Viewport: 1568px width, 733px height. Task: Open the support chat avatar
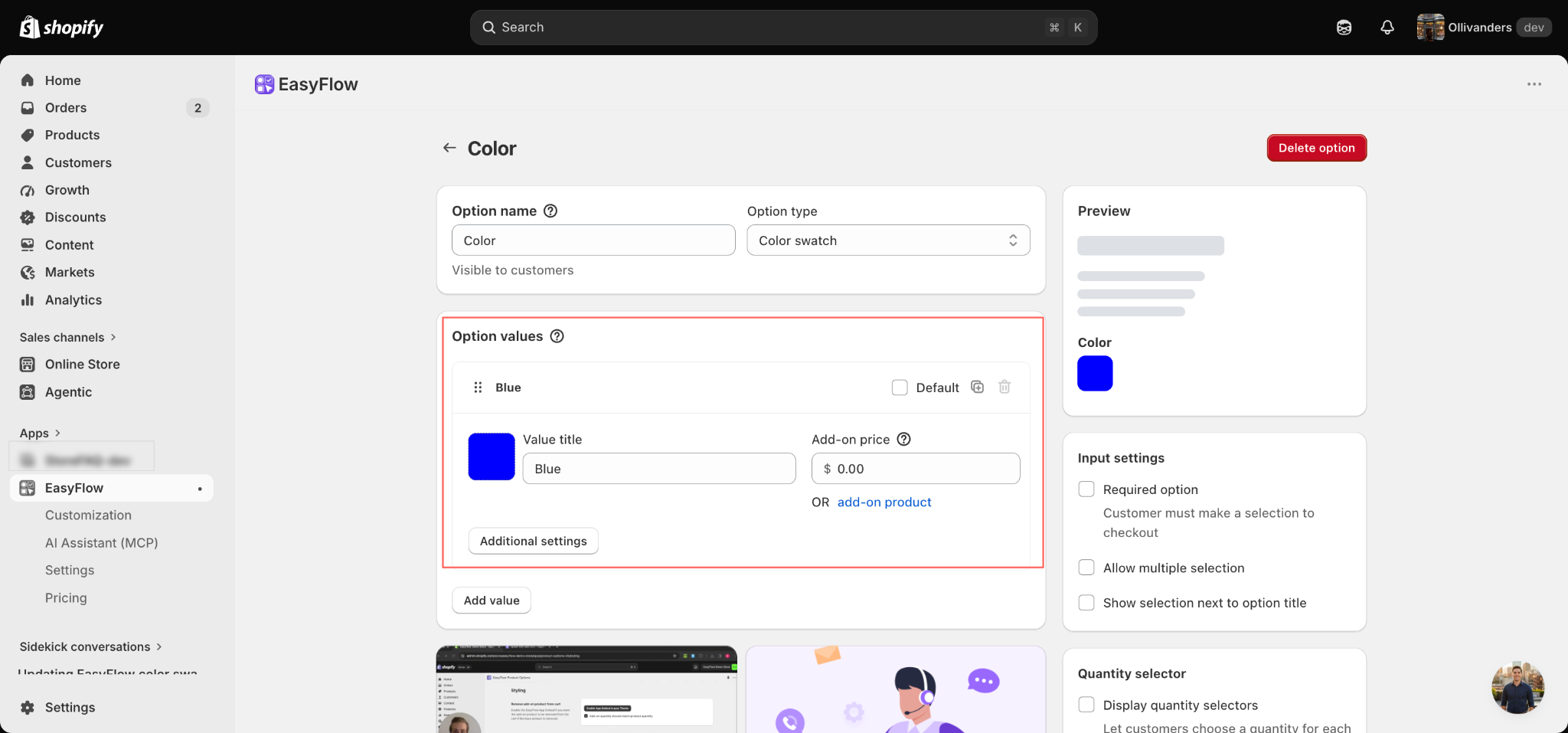(1517, 688)
